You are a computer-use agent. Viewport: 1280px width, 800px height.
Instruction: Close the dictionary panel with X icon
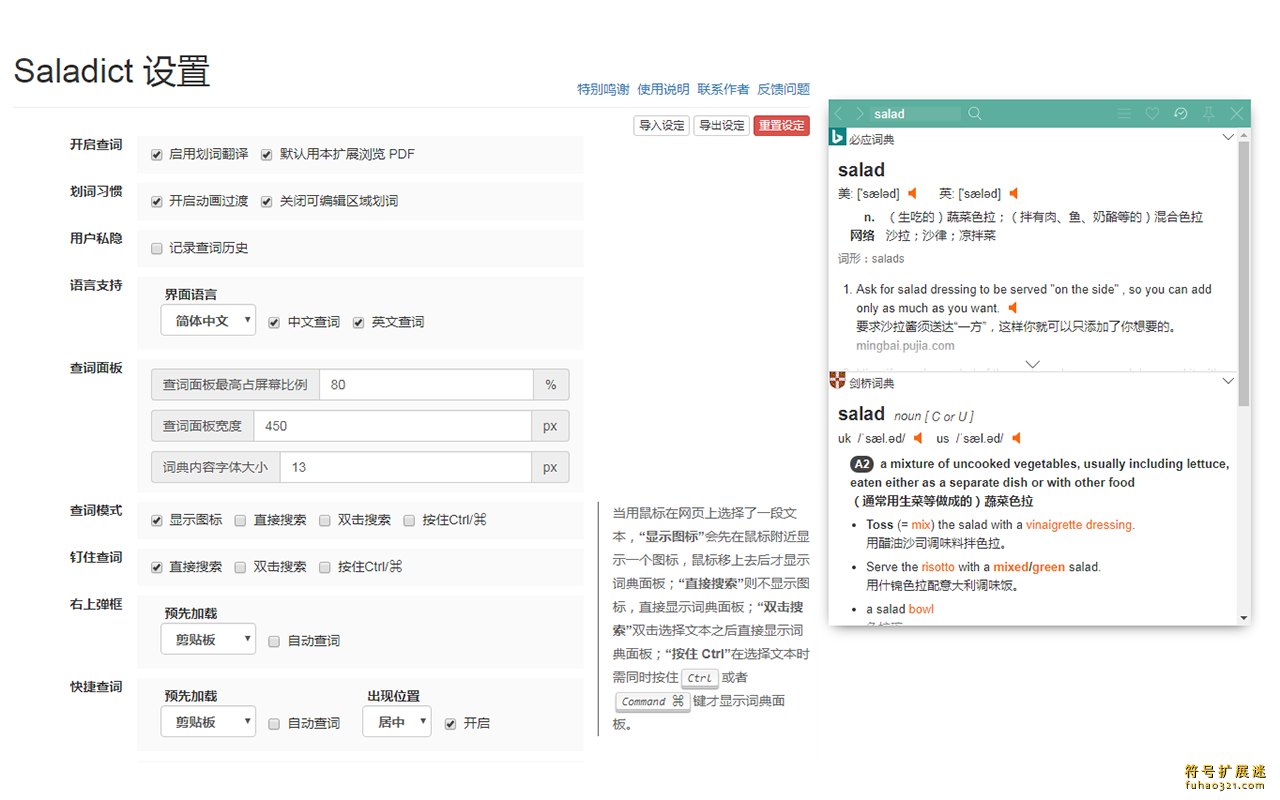pyautogui.click(x=1237, y=114)
